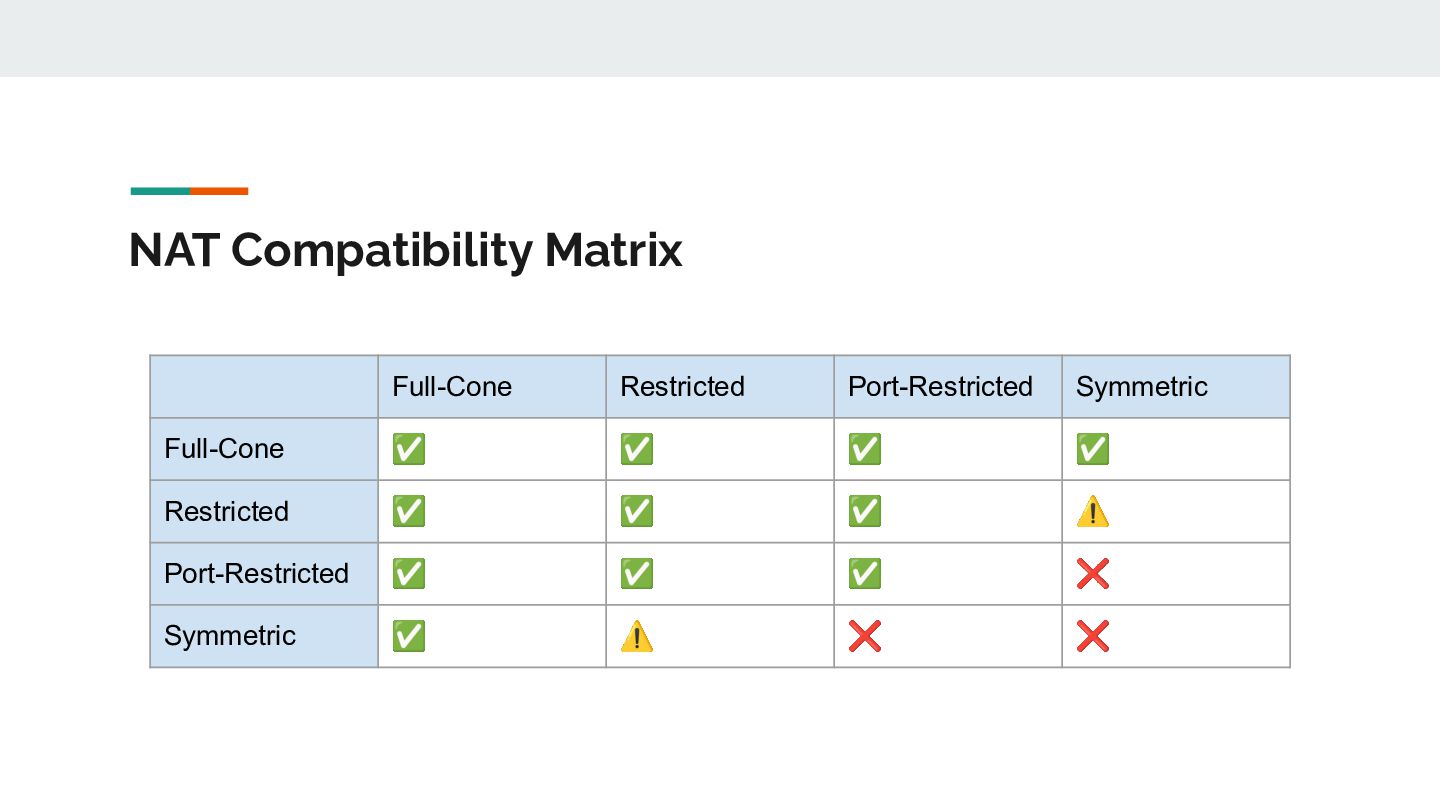Click the Full-Cone row label
The height and width of the screenshot is (810, 1440).
(x=224, y=449)
